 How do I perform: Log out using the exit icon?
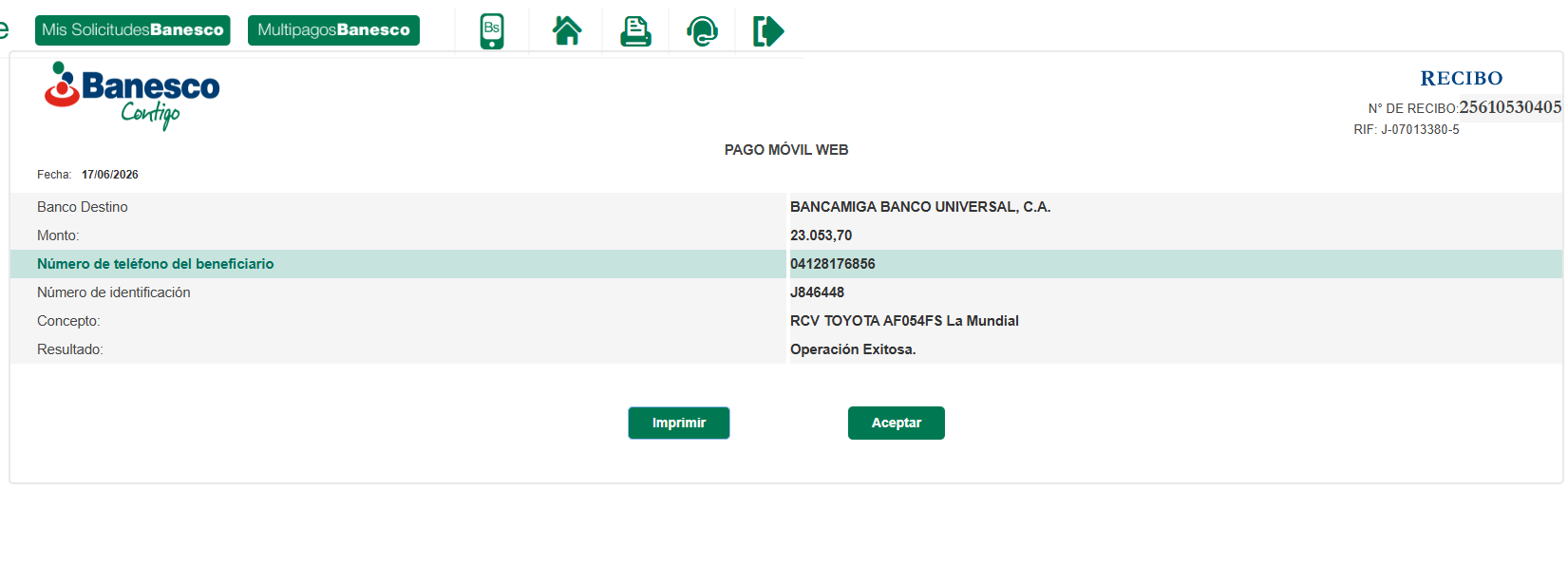pos(768,31)
